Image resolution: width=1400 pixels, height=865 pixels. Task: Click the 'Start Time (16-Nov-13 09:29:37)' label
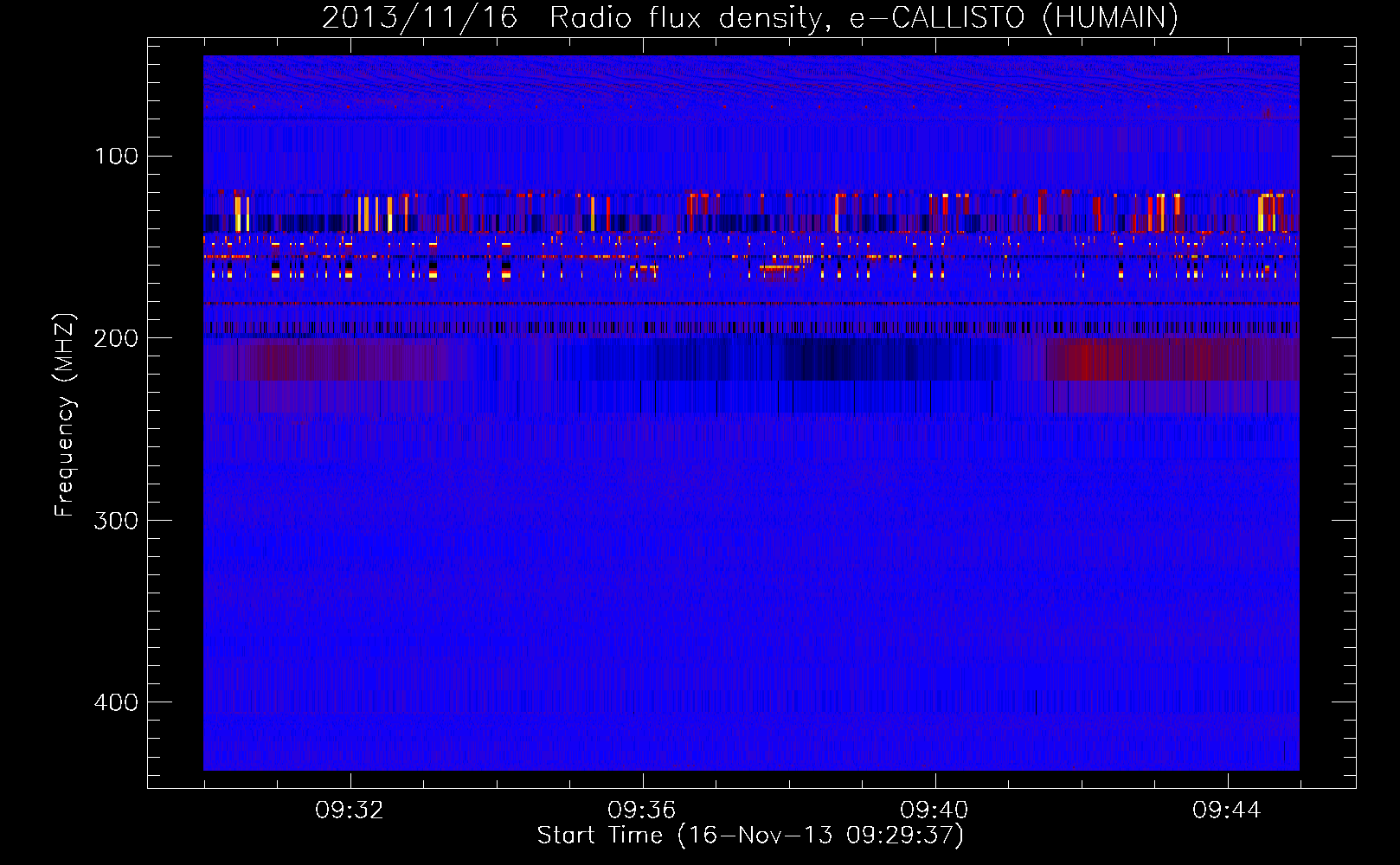click(750, 836)
